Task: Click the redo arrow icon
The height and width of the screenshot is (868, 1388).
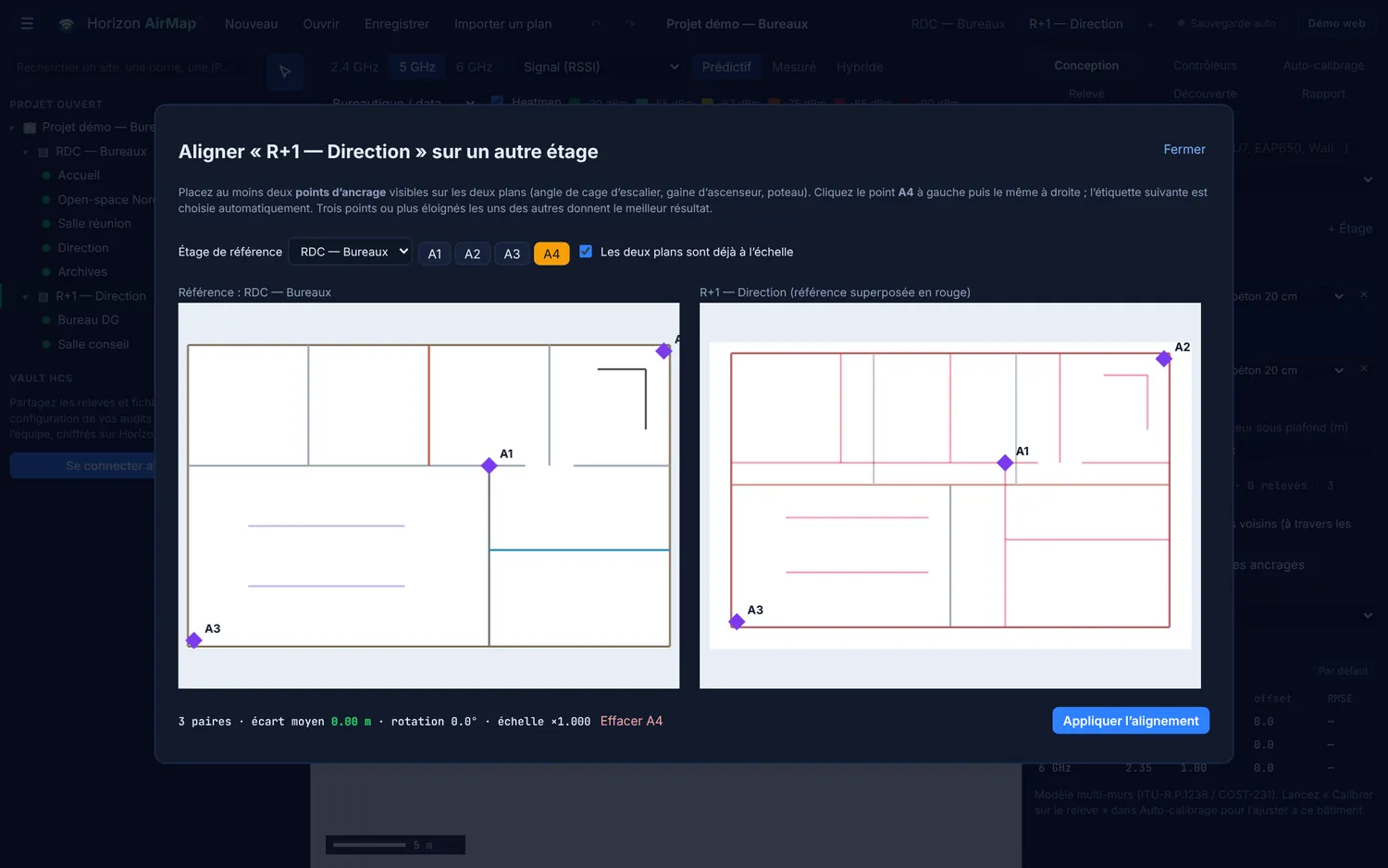Action: click(630, 23)
